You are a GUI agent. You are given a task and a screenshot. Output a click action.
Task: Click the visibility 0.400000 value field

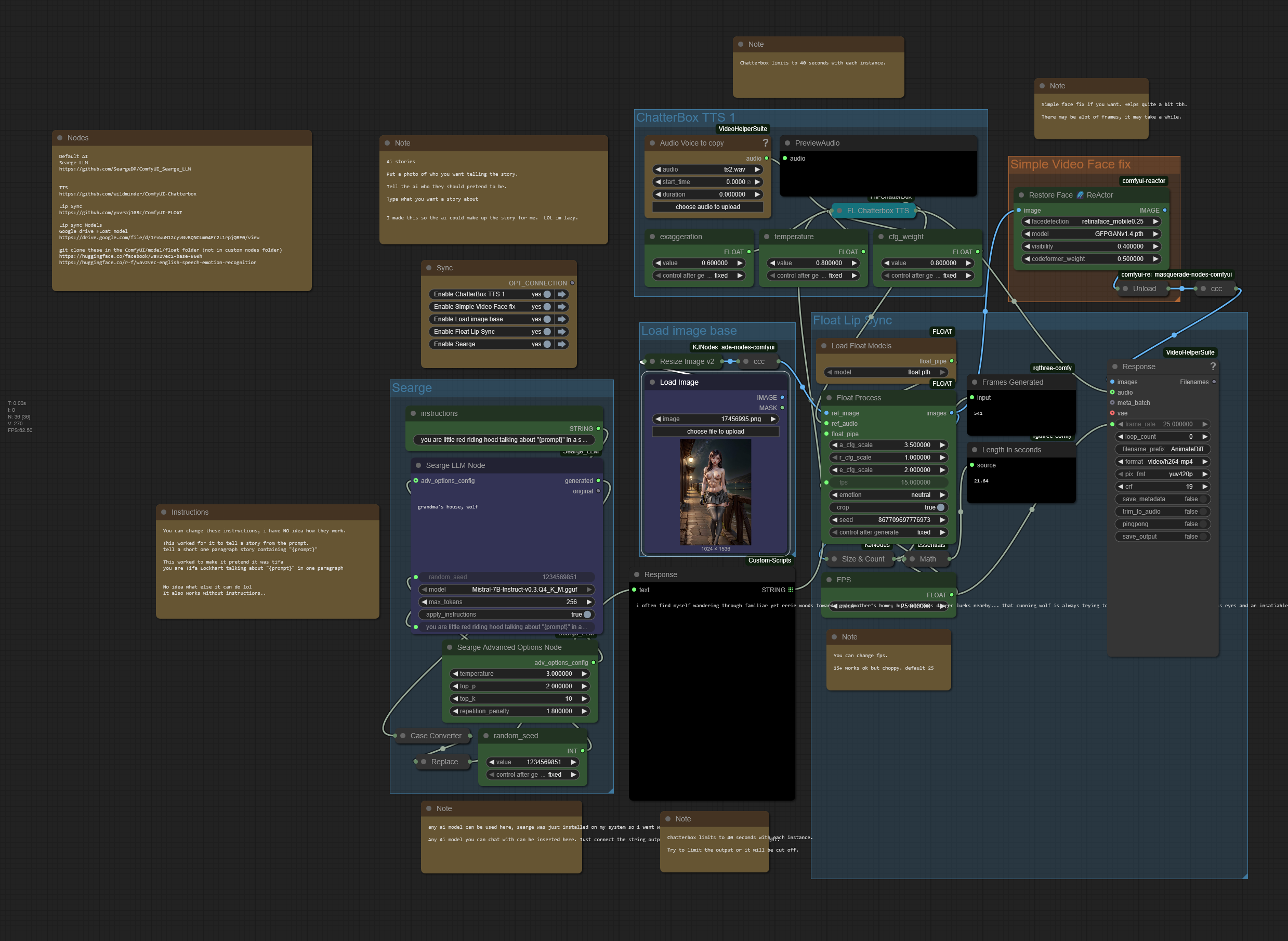[x=1092, y=246]
